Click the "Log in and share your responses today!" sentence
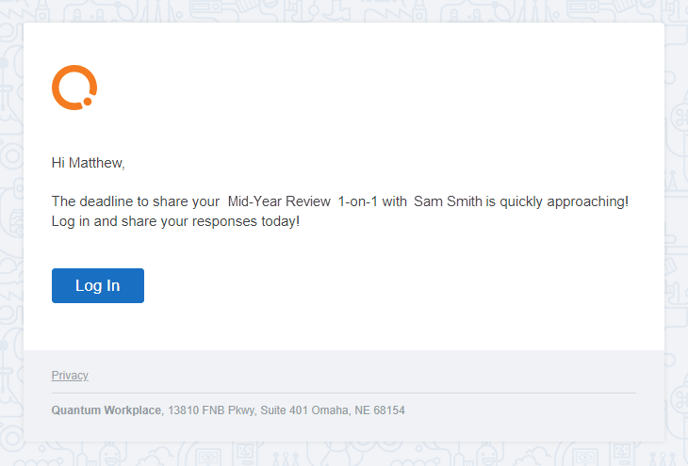This screenshot has height=466, width=688. click(x=176, y=221)
